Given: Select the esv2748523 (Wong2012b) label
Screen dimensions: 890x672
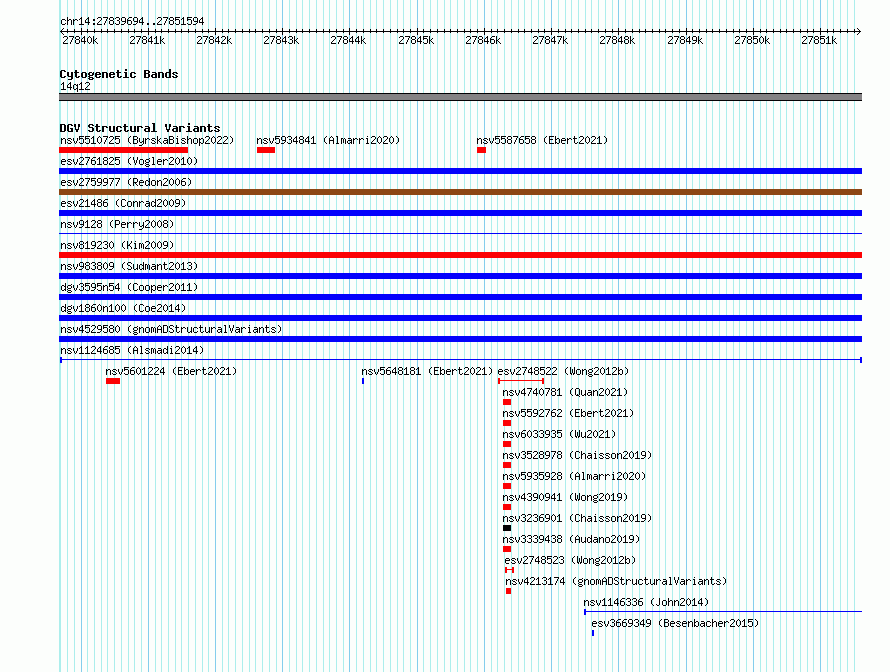Looking at the screenshot, I should click(x=570, y=560).
